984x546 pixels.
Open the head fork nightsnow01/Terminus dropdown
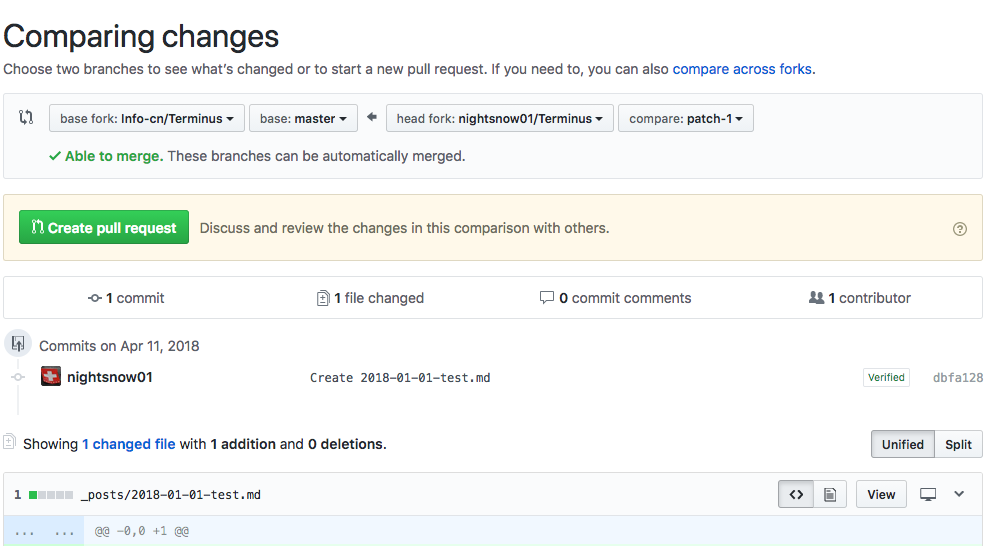click(x=500, y=118)
